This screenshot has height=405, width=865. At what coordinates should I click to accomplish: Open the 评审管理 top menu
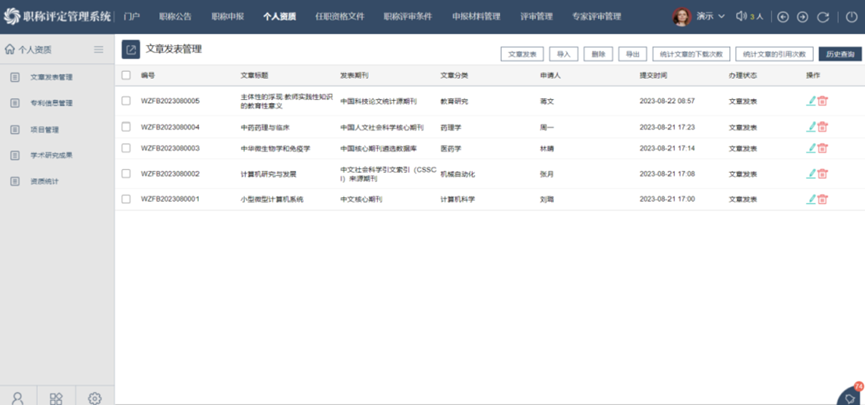coord(536,17)
